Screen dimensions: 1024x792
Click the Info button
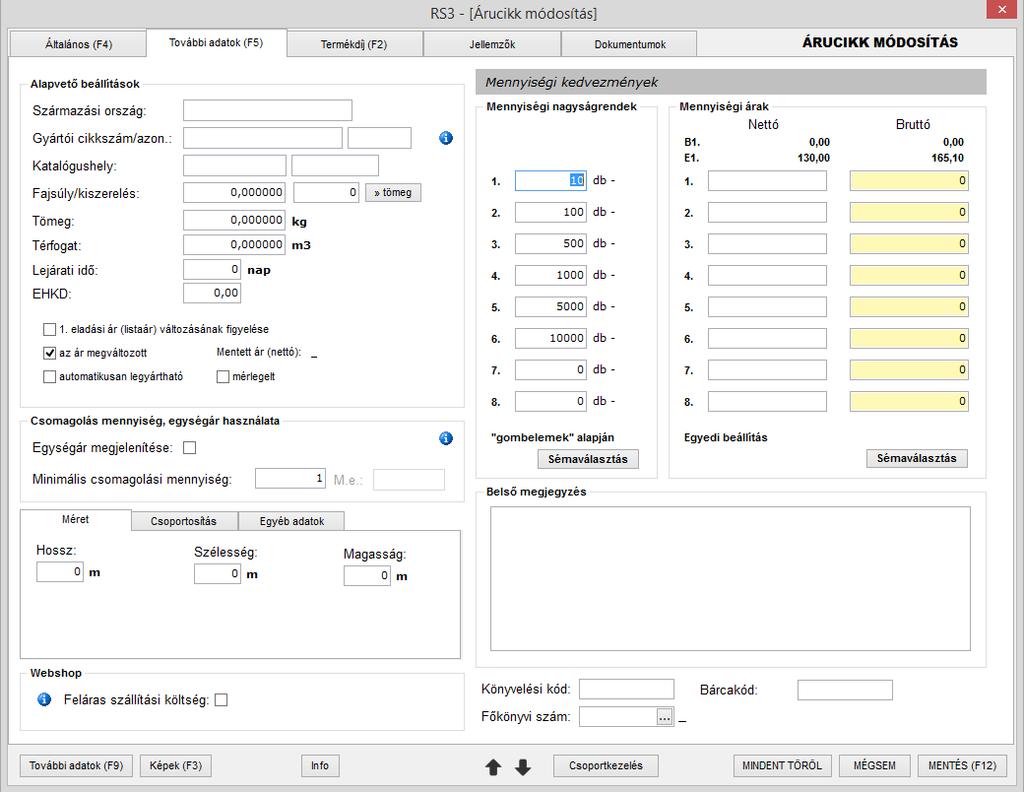tap(320, 765)
